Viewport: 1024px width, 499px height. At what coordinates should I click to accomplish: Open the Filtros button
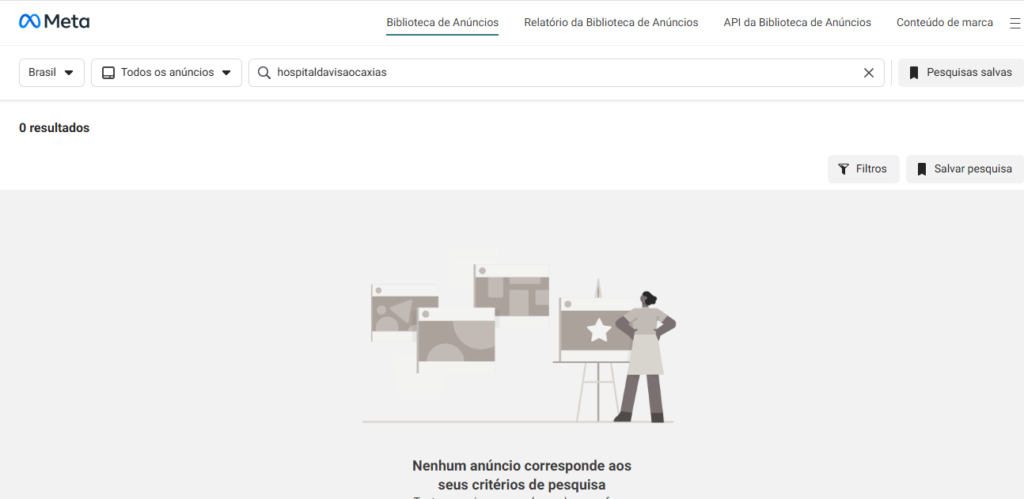[x=863, y=169]
